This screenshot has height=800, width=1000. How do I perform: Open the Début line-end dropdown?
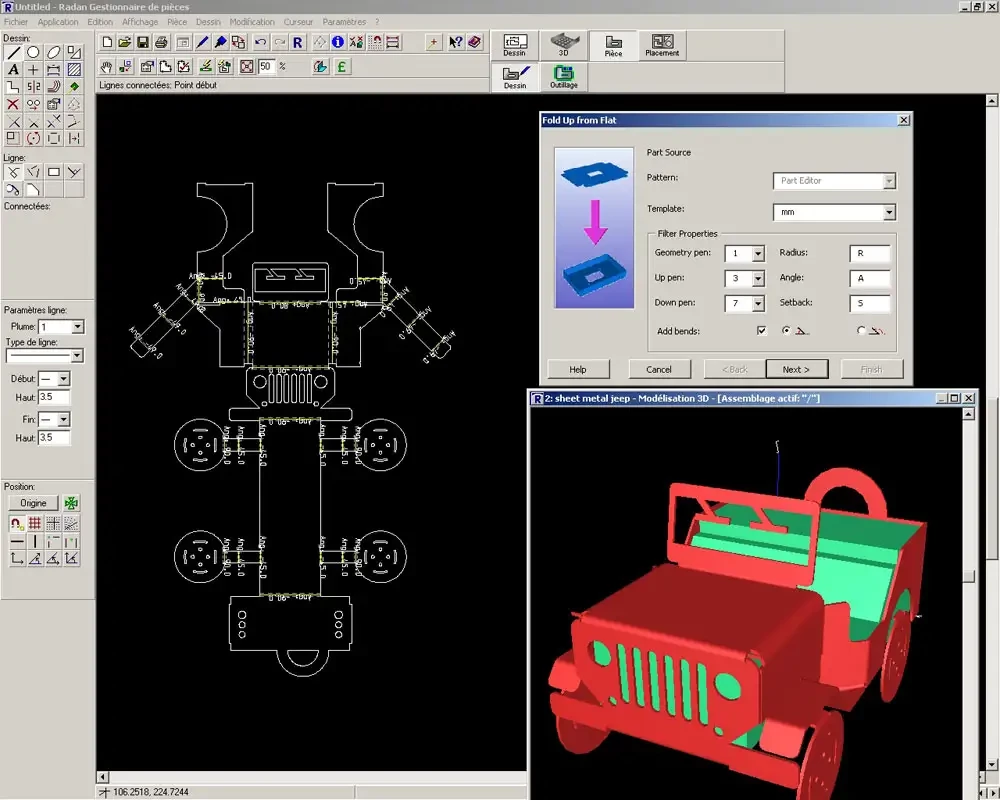point(63,379)
